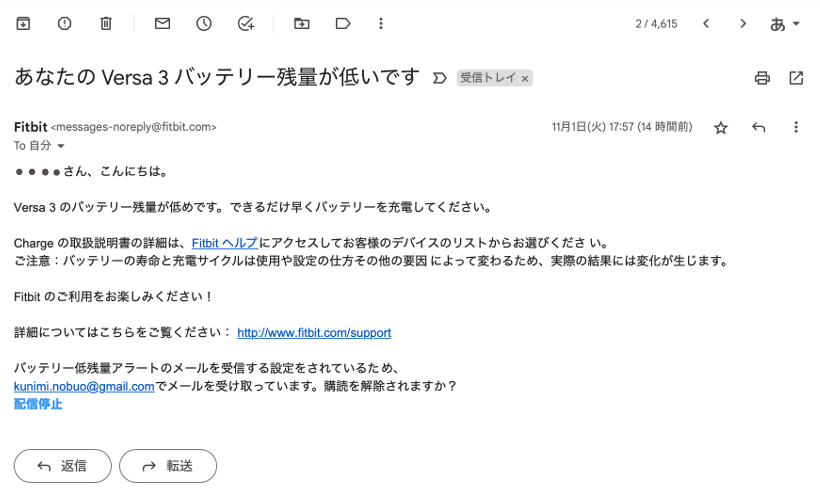The image size is (820, 499).
Task: Click the 配信停止 unsubscribe link
Action: (x=38, y=404)
